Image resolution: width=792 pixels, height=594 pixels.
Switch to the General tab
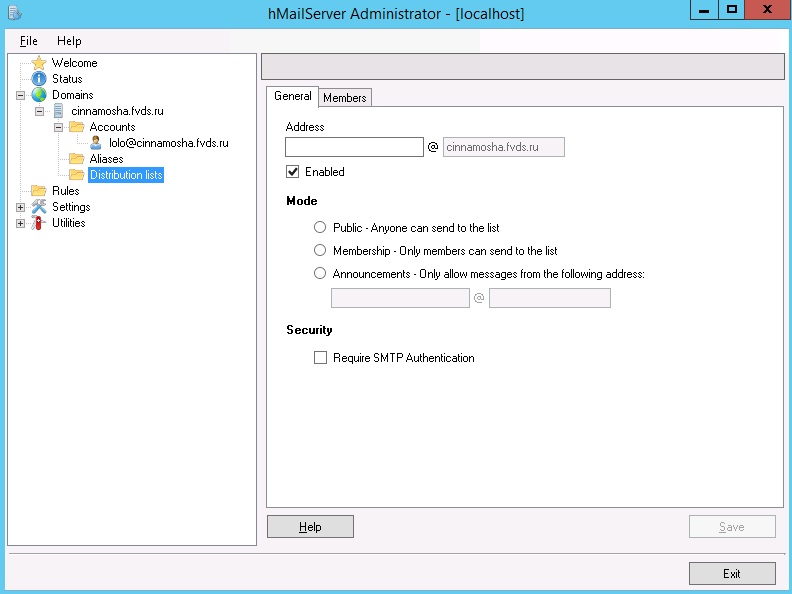(x=292, y=96)
